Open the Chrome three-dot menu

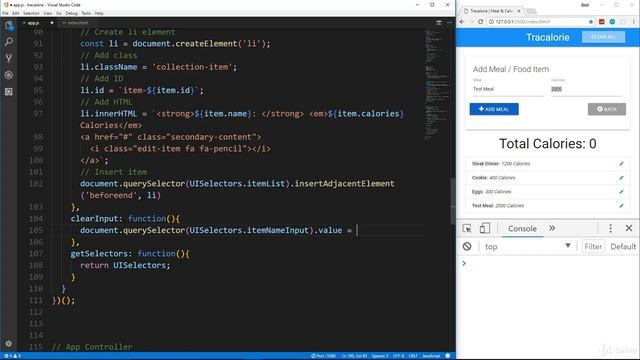coord(633,22)
